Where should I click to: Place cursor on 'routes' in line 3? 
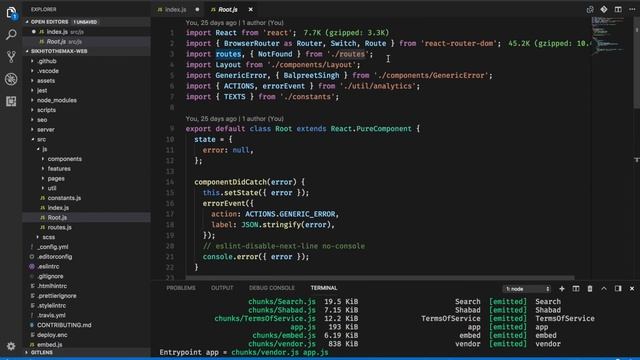[x=228, y=54]
